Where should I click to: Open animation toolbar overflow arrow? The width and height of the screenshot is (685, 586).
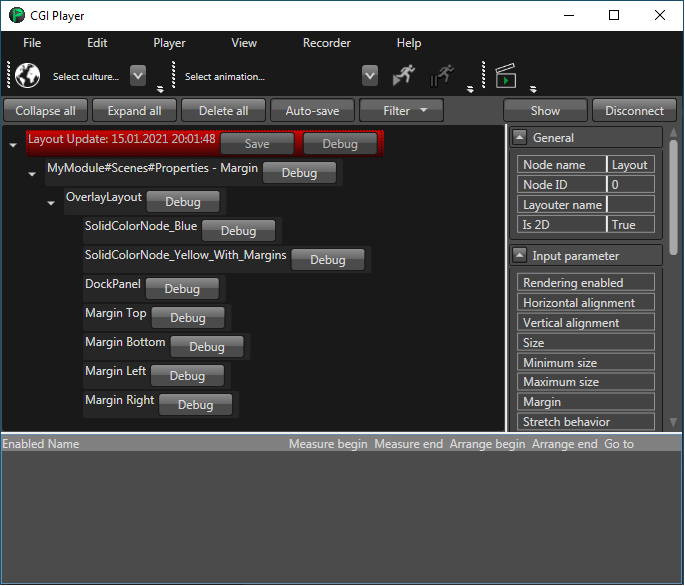(x=470, y=89)
